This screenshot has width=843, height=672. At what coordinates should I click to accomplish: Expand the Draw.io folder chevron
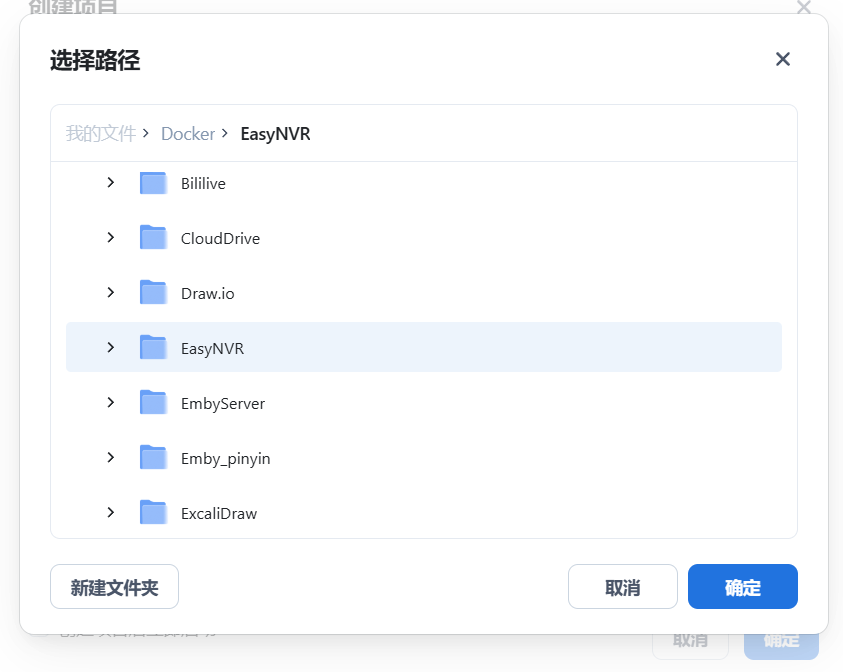(110, 293)
